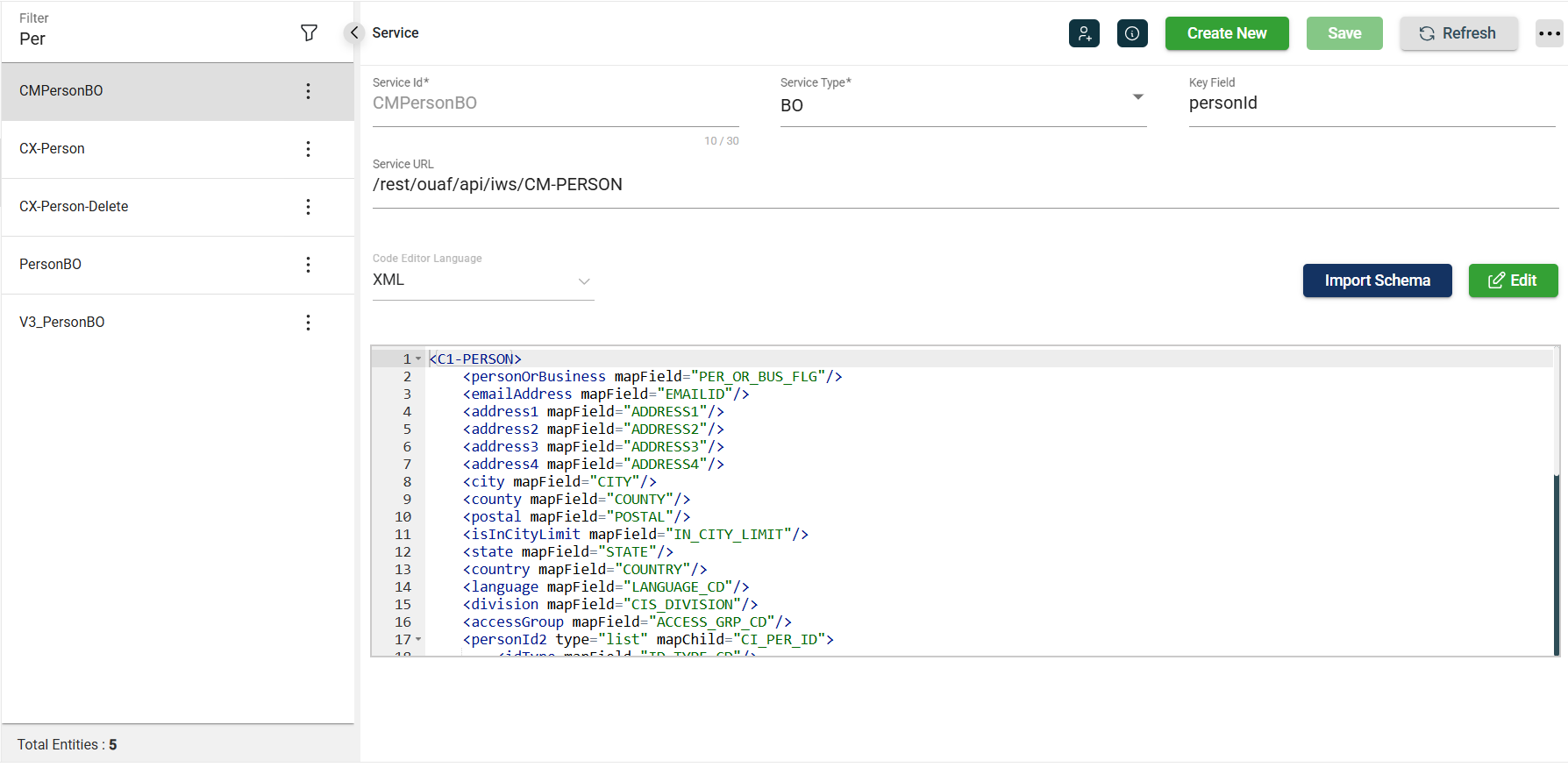This screenshot has height=767, width=1568.
Task: Click the filter funnel icon
Action: 309,33
